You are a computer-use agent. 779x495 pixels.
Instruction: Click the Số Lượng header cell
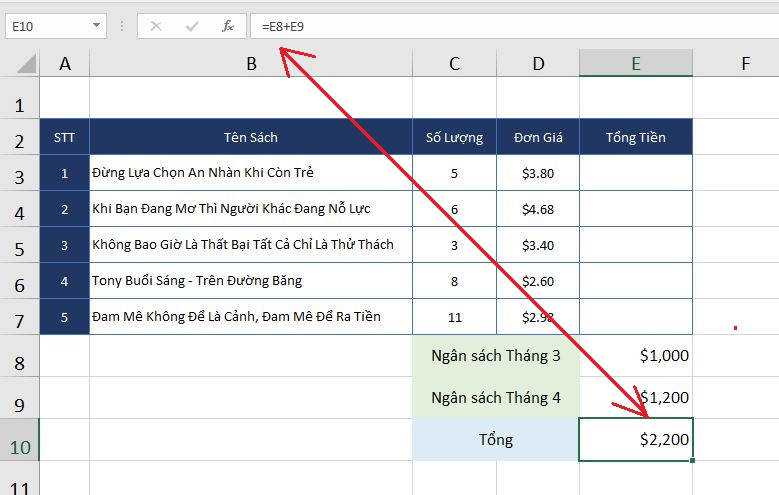[x=454, y=137]
